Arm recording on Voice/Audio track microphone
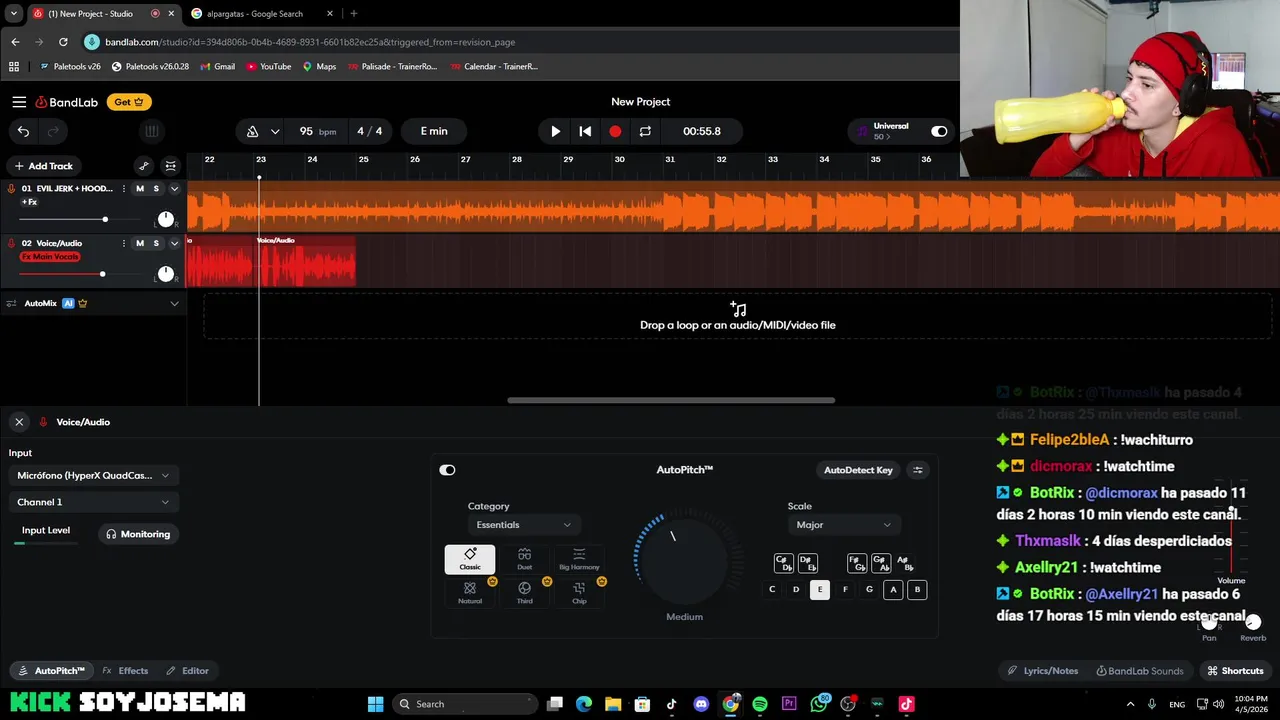The width and height of the screenshot is (1280, 720). tap(11, 243)
